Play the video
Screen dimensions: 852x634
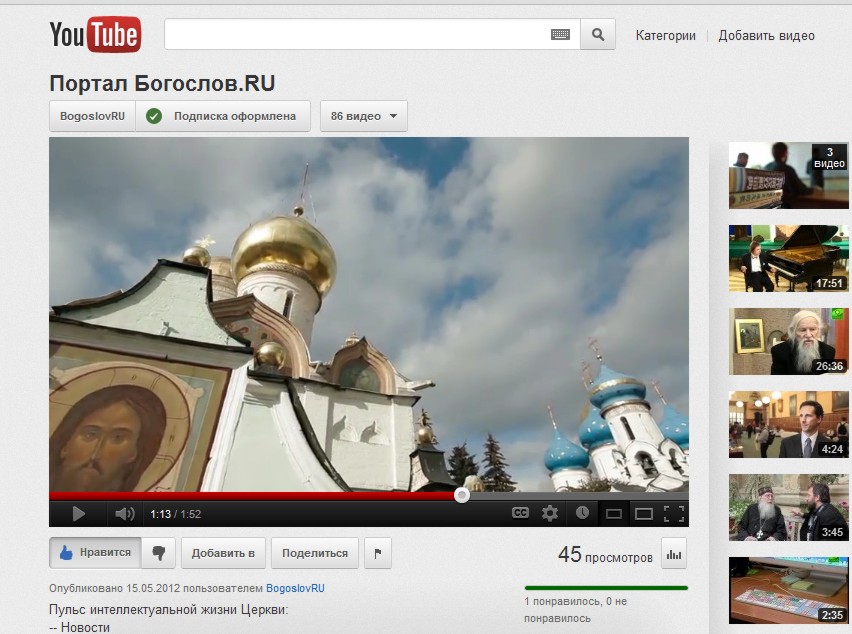click(78, 514)
